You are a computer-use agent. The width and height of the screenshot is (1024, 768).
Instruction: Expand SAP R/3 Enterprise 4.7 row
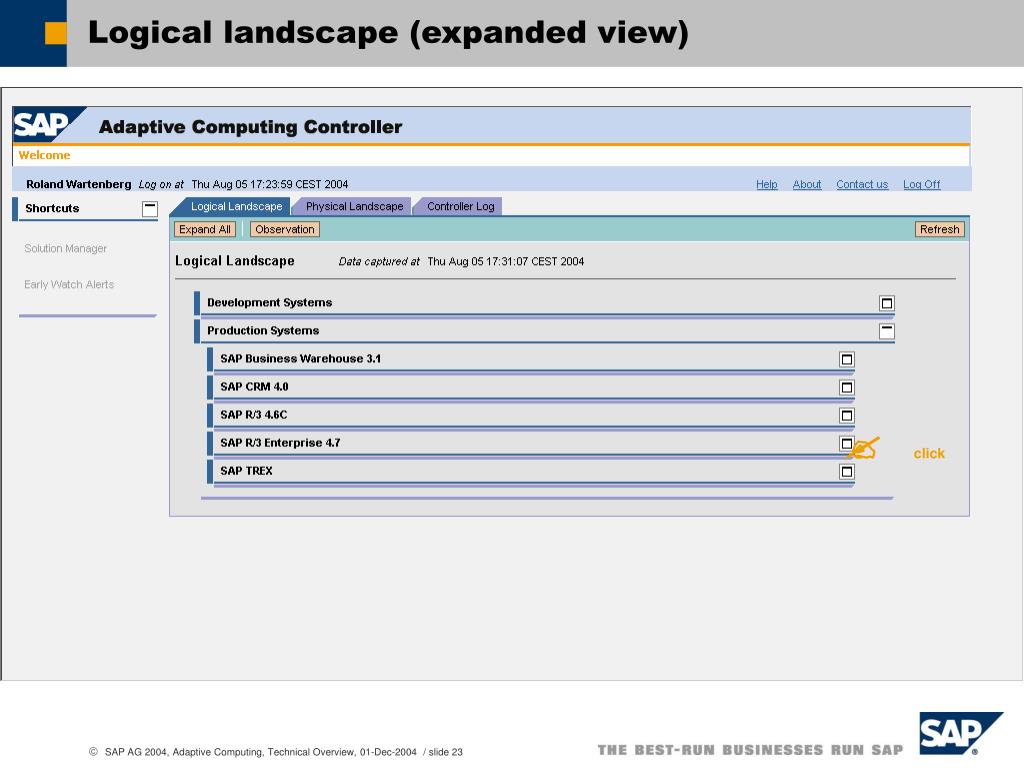[846, 443]
